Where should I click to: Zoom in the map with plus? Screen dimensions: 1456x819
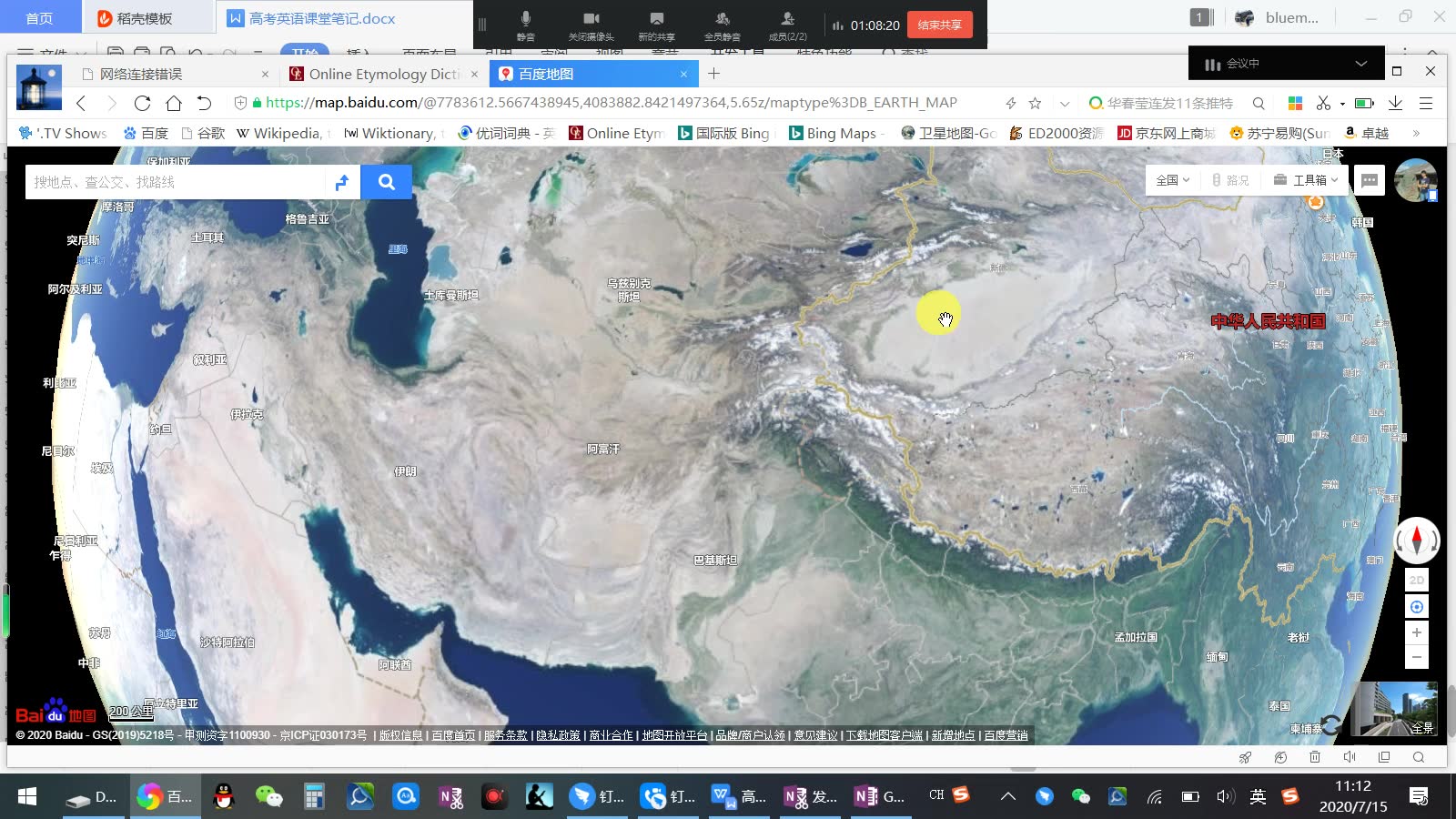pyautogui.click(x=1417, y=632)
